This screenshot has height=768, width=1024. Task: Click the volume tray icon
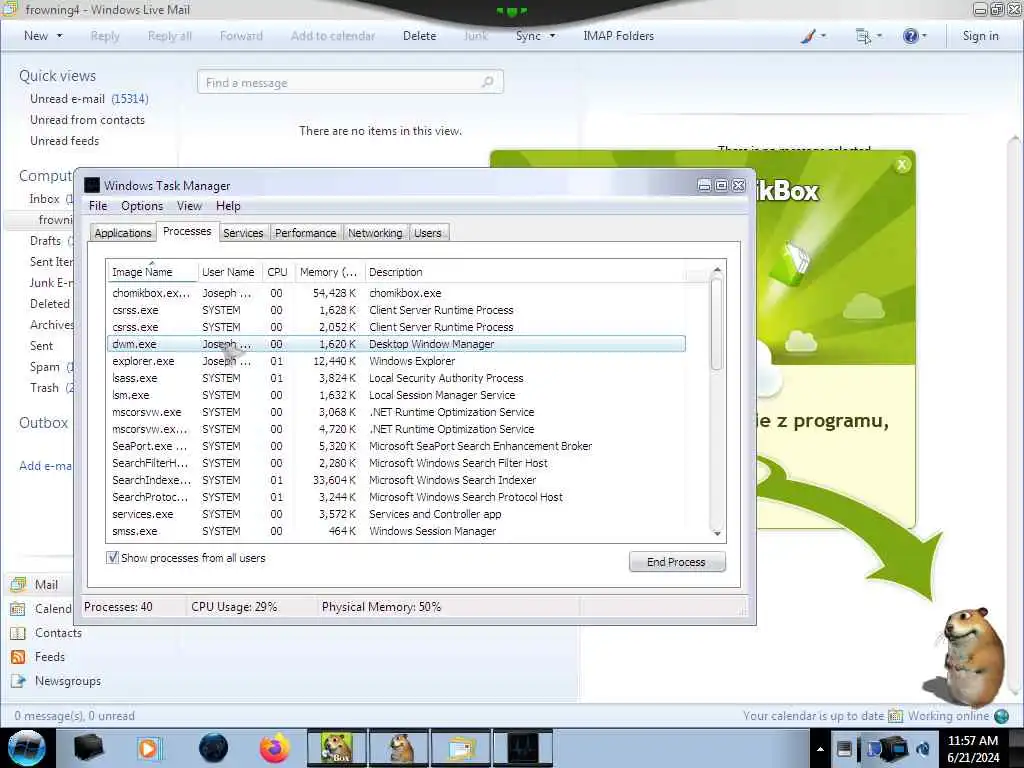coord(923,749)
